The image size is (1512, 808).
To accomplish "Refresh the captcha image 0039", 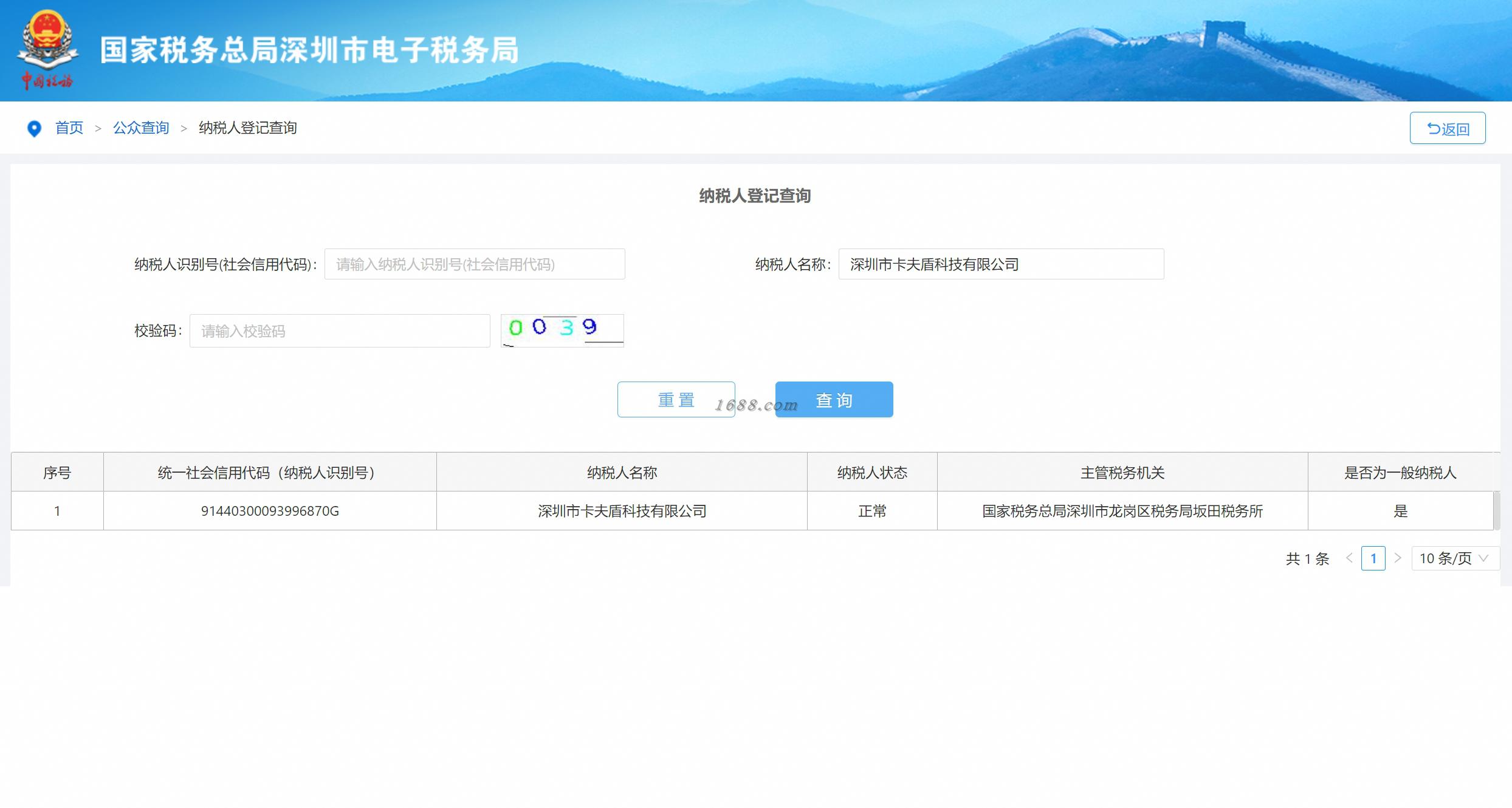I will pyautogui.click(x=562, y=330).
